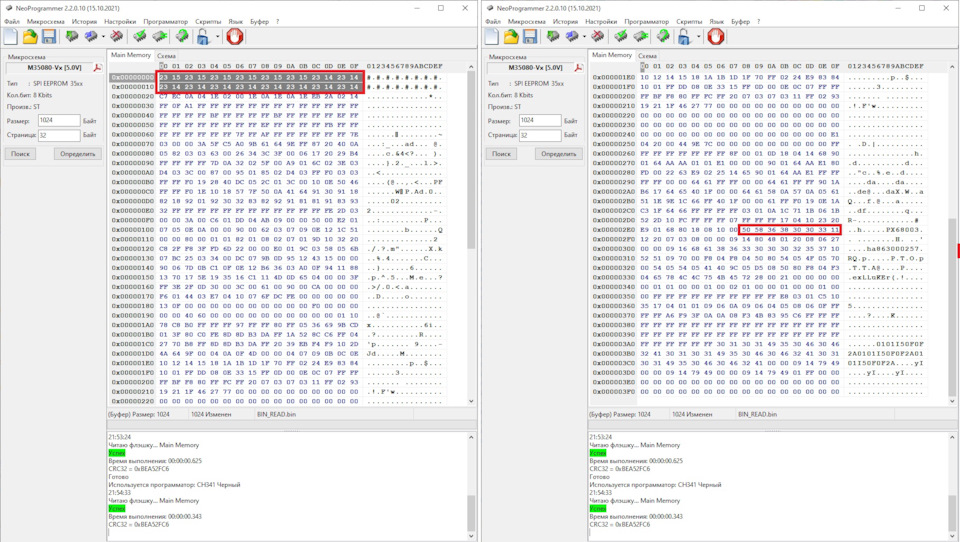Expand padlock dropdown arrow in right window
This screenshot has height=542, width=960.
[x=699, y=37]
